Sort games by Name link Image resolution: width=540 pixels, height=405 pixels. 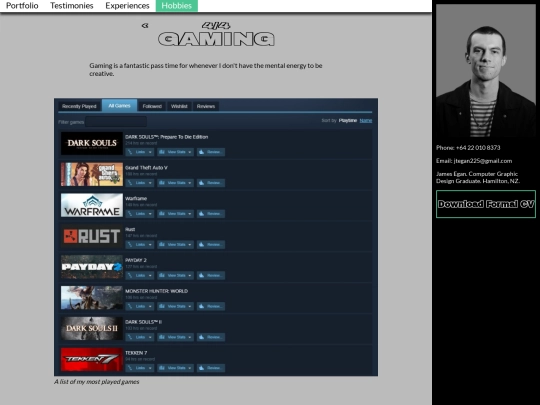point(366,120)
